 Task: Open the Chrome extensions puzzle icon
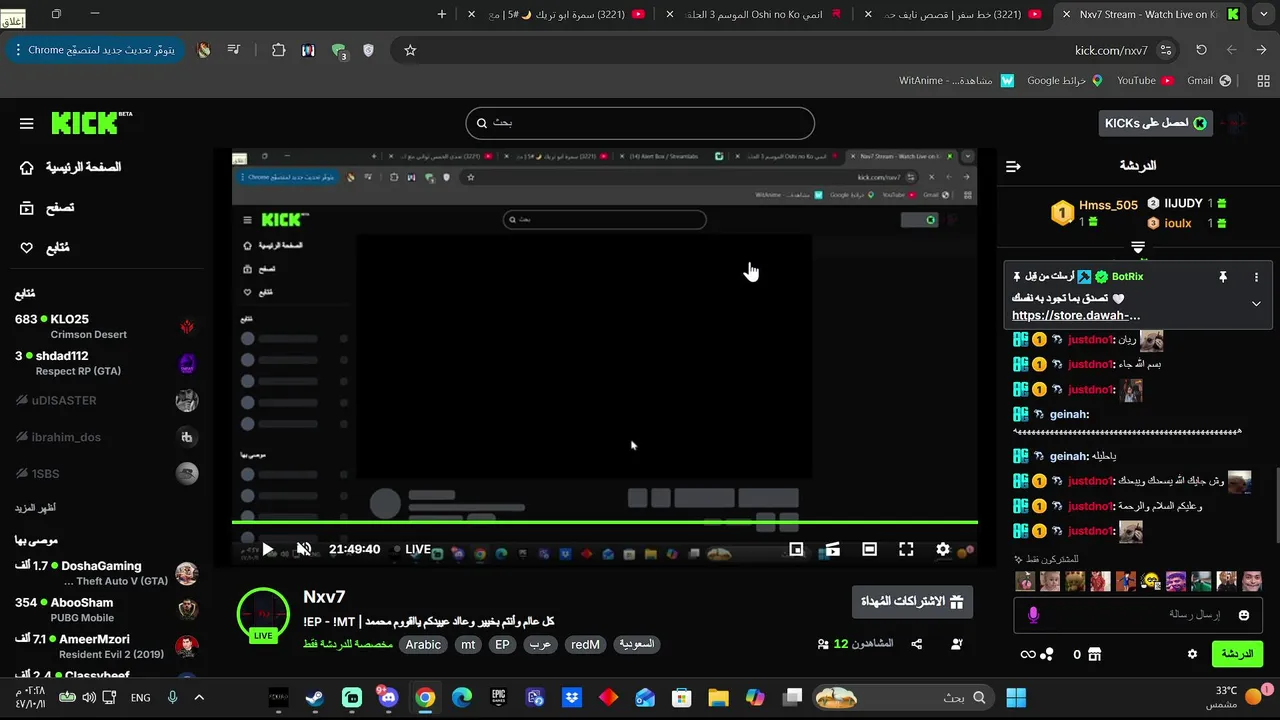279,50
